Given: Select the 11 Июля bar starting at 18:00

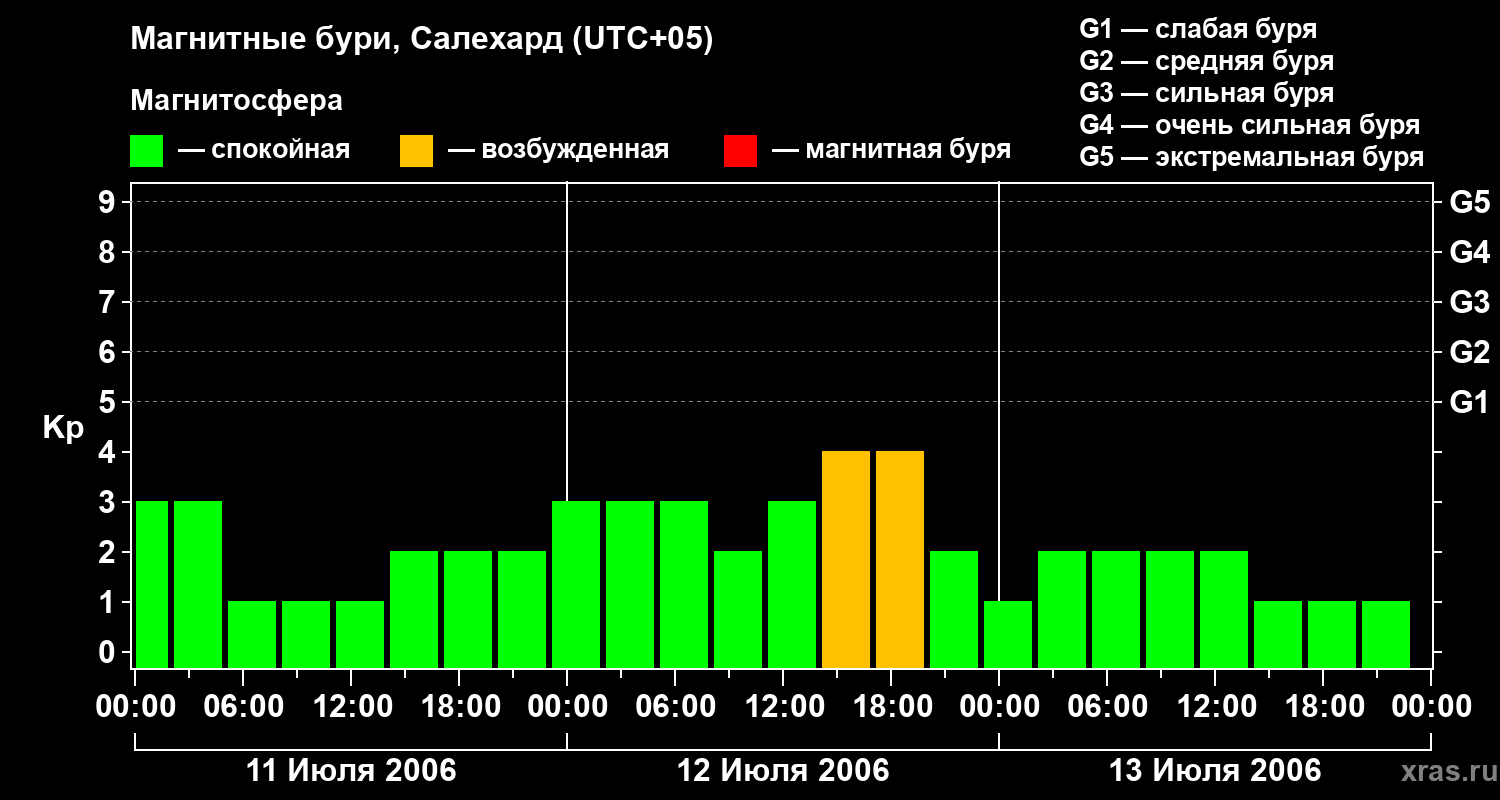Looking at the screenshot, I should 468,610.
